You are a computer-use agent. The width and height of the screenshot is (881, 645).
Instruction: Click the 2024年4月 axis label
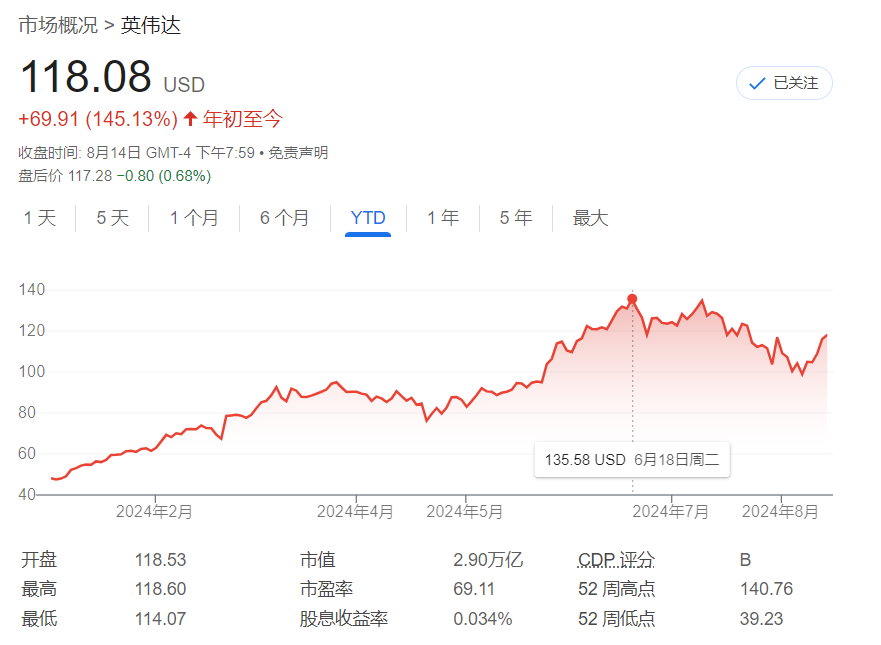coord(355,512)
